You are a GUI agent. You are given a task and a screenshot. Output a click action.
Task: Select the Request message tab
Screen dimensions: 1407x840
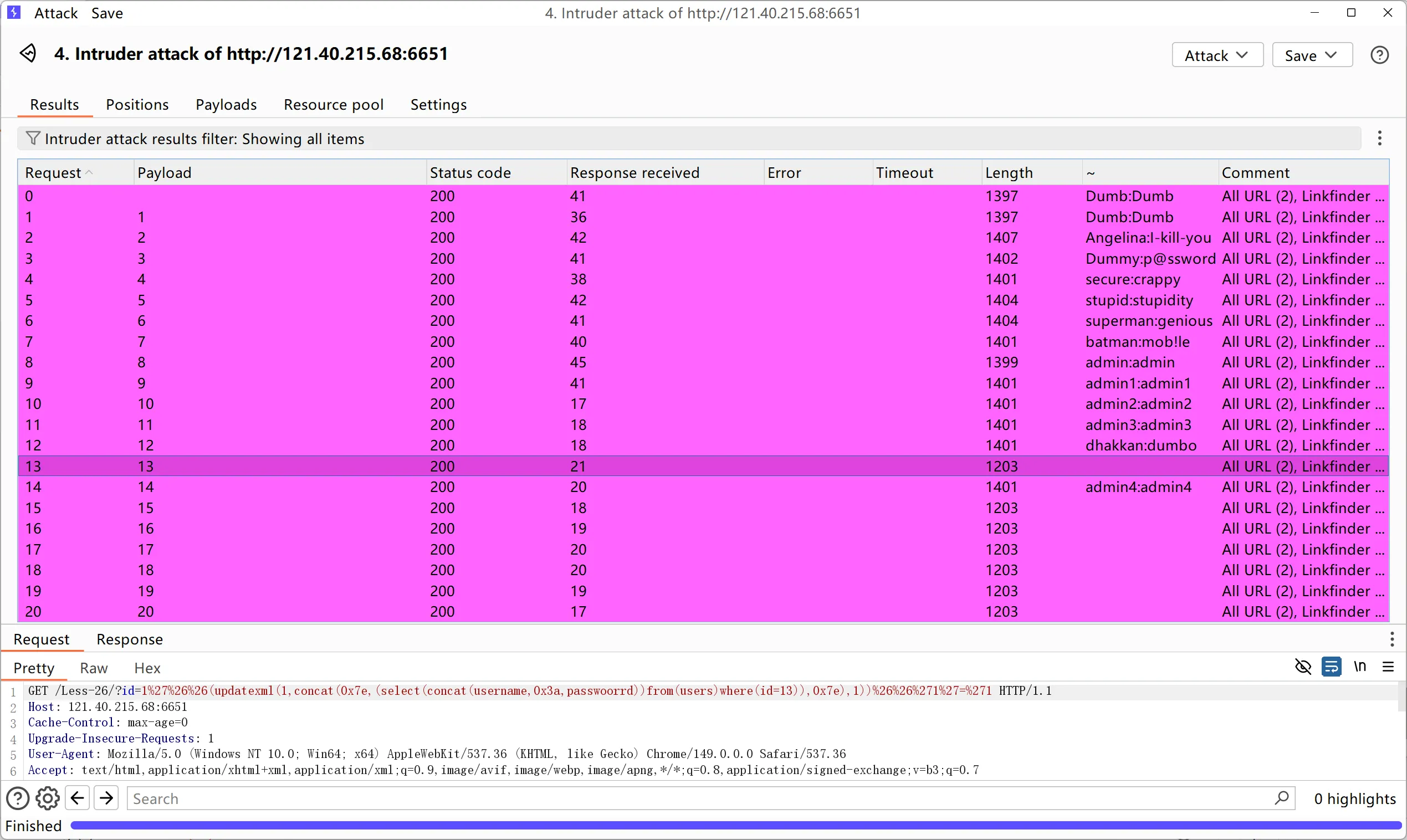[x=42, y=639]
